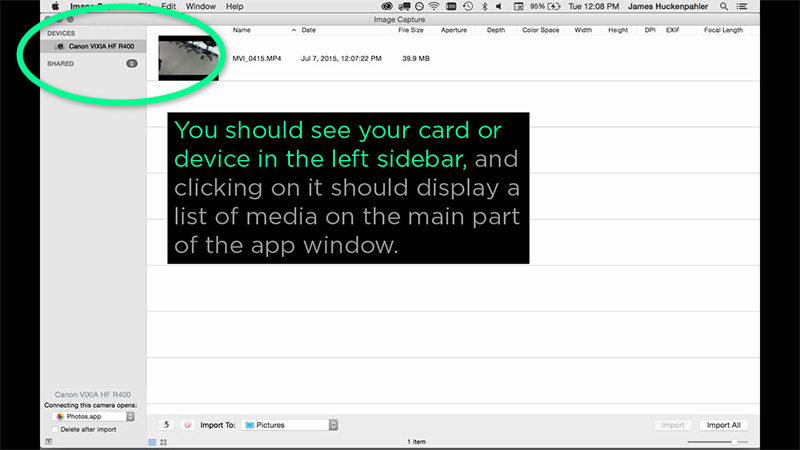Click the rotate button beside Import To
The height and width of the screenshot is (450, 800).
pyautogui.click(x=166, y=424)
